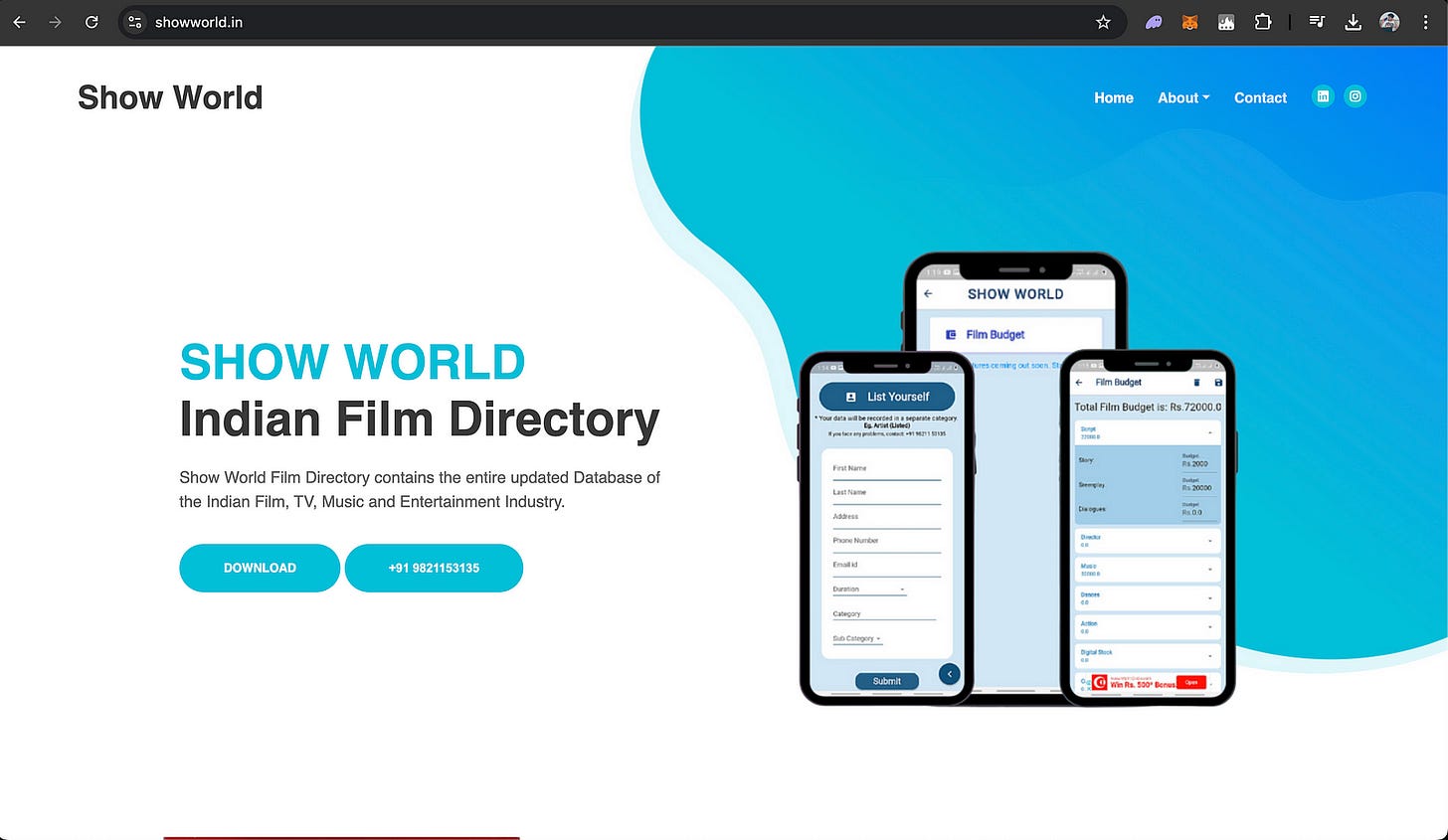Viewport: 1448px width, 840px height.
Task: Click the SHOW WORLD heading text
Action: [x=352, y=362]
